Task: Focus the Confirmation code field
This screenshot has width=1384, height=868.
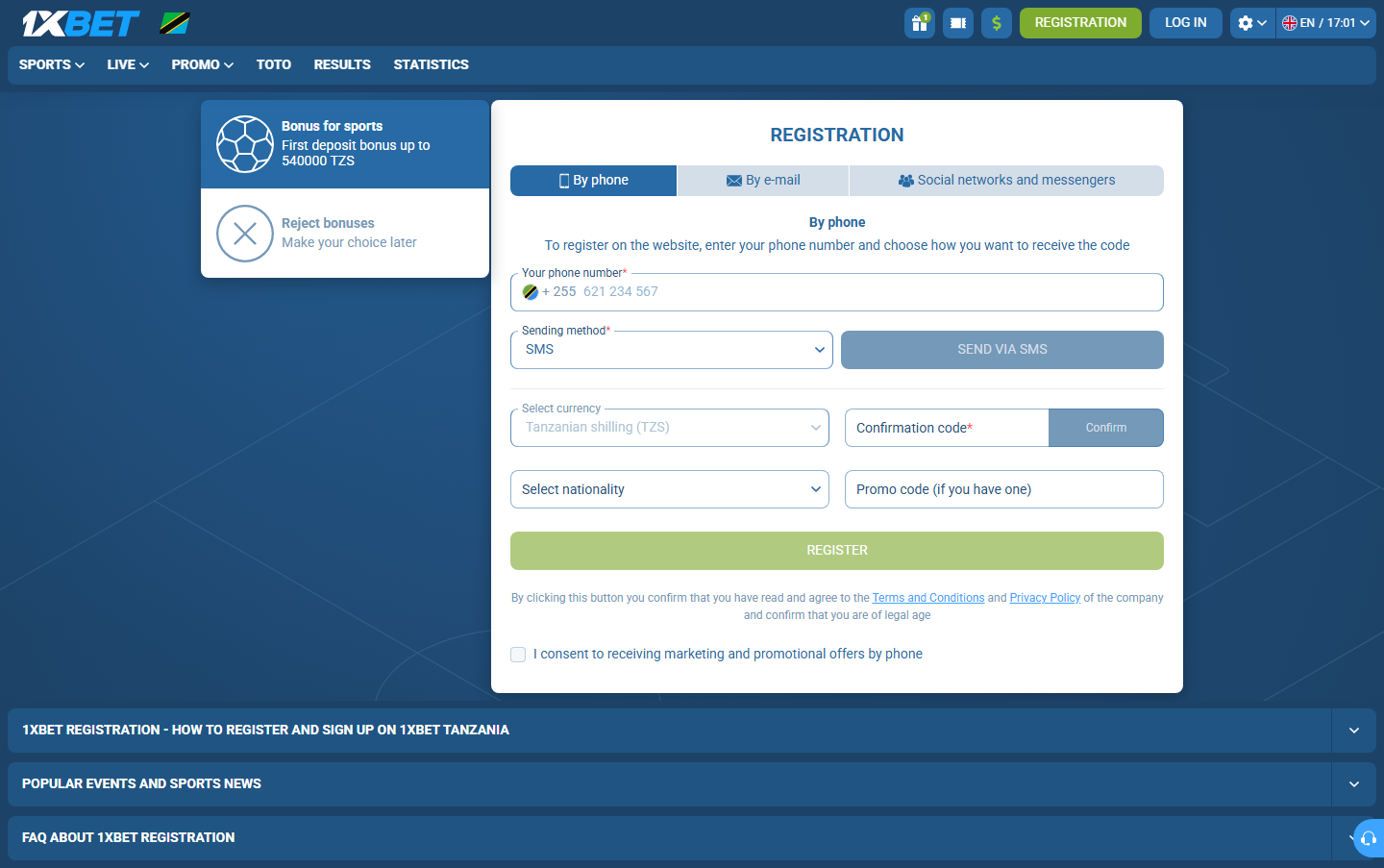Action: (947, 428)
